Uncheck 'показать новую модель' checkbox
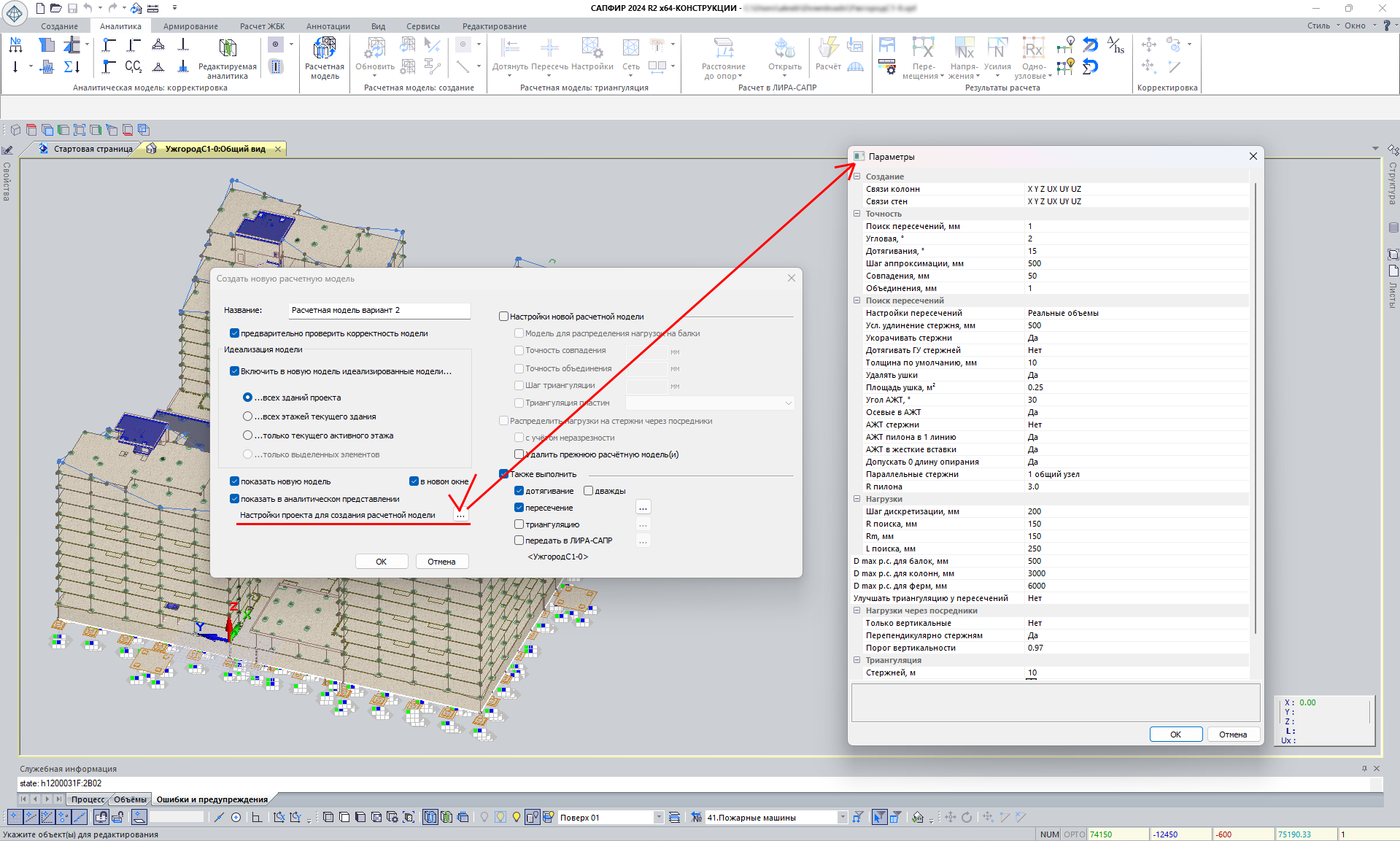1400x841 pixels. click(x=235, y=481)
